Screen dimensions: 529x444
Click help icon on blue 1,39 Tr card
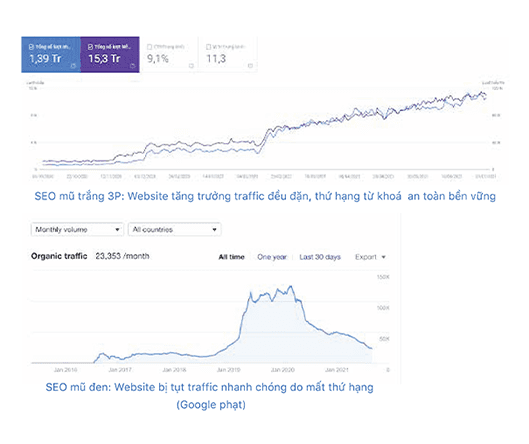click(x=73, y=66)
